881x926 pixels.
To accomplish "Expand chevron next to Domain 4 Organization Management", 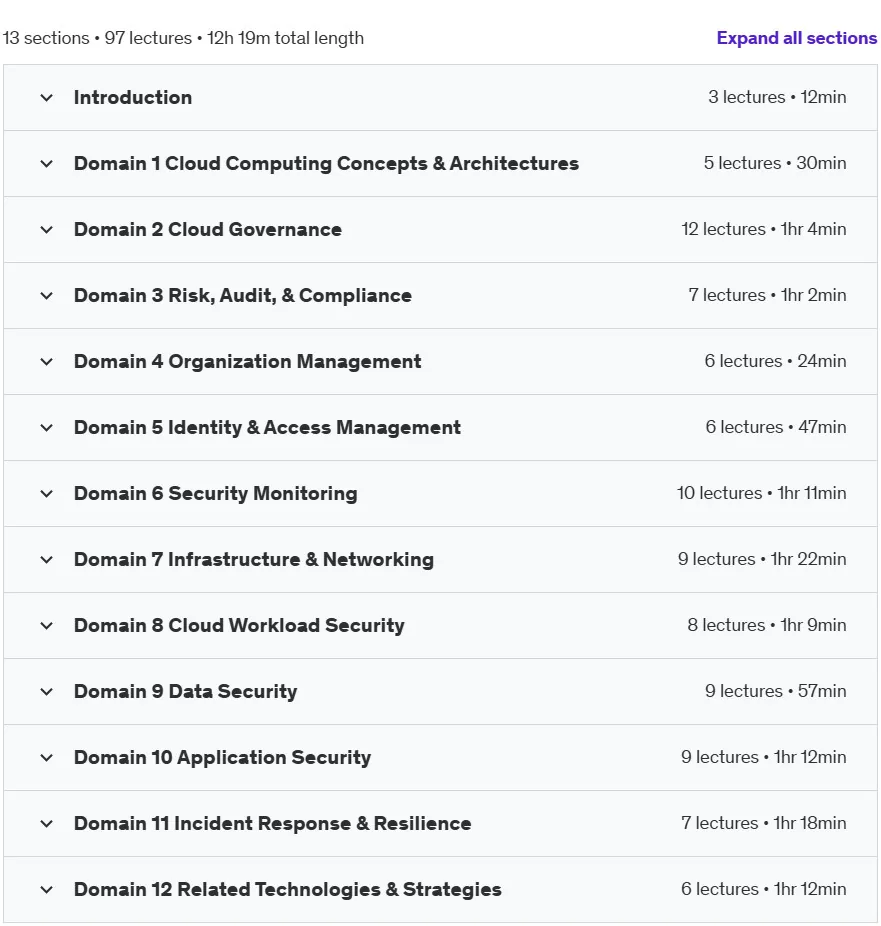I will click(x=47, y=361).
